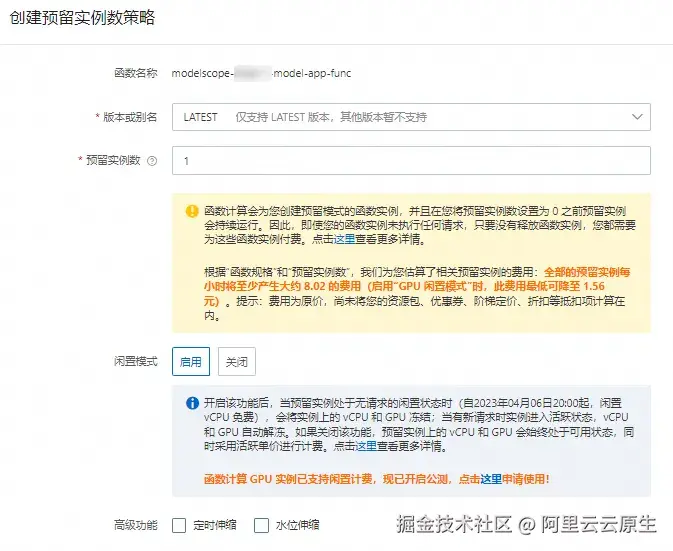Click the 版本或别名 label
This screenshot has width=673, height=551.
(x=130, y=117)
